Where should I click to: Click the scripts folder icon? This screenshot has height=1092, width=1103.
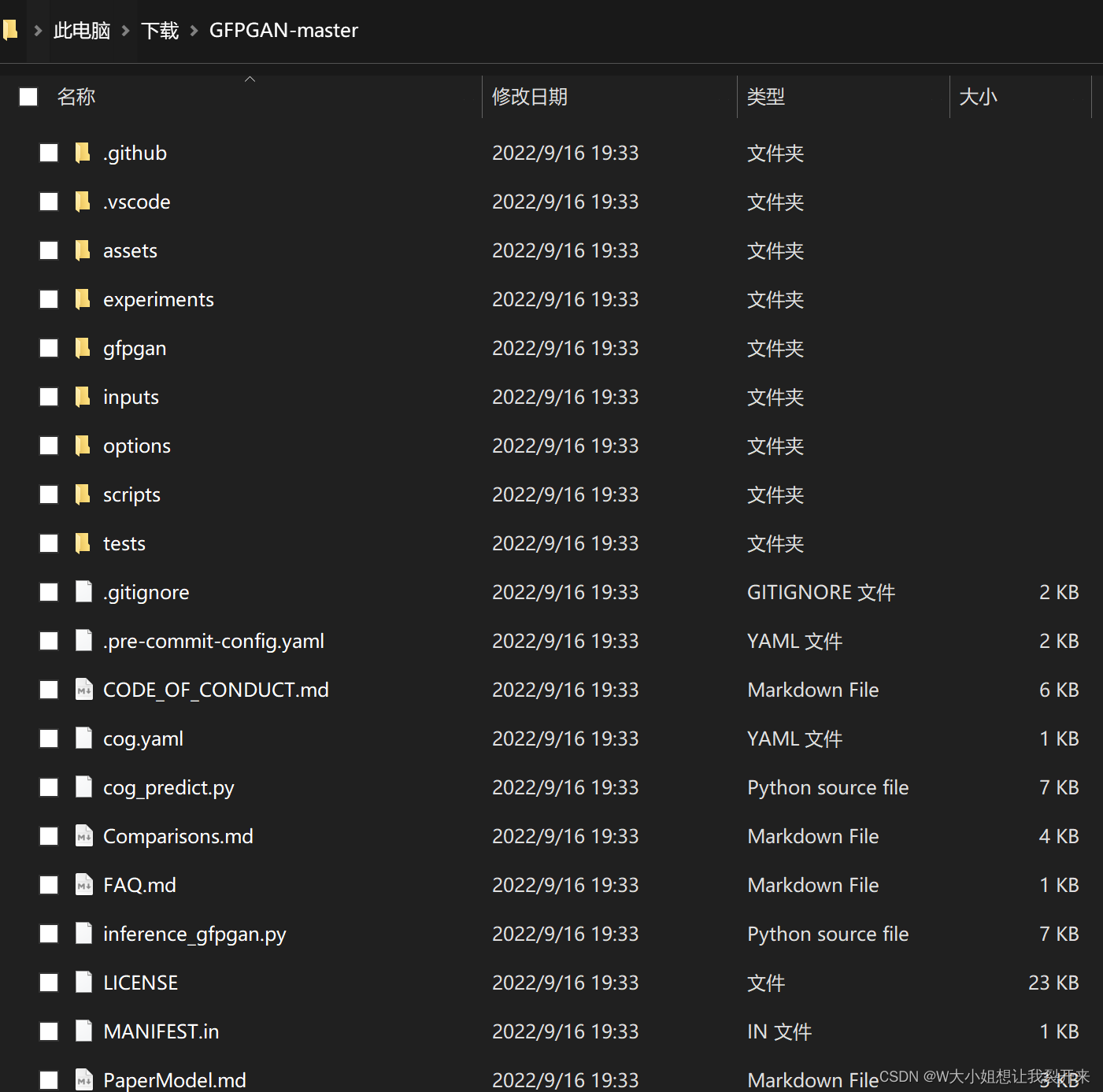coord(83,494)
